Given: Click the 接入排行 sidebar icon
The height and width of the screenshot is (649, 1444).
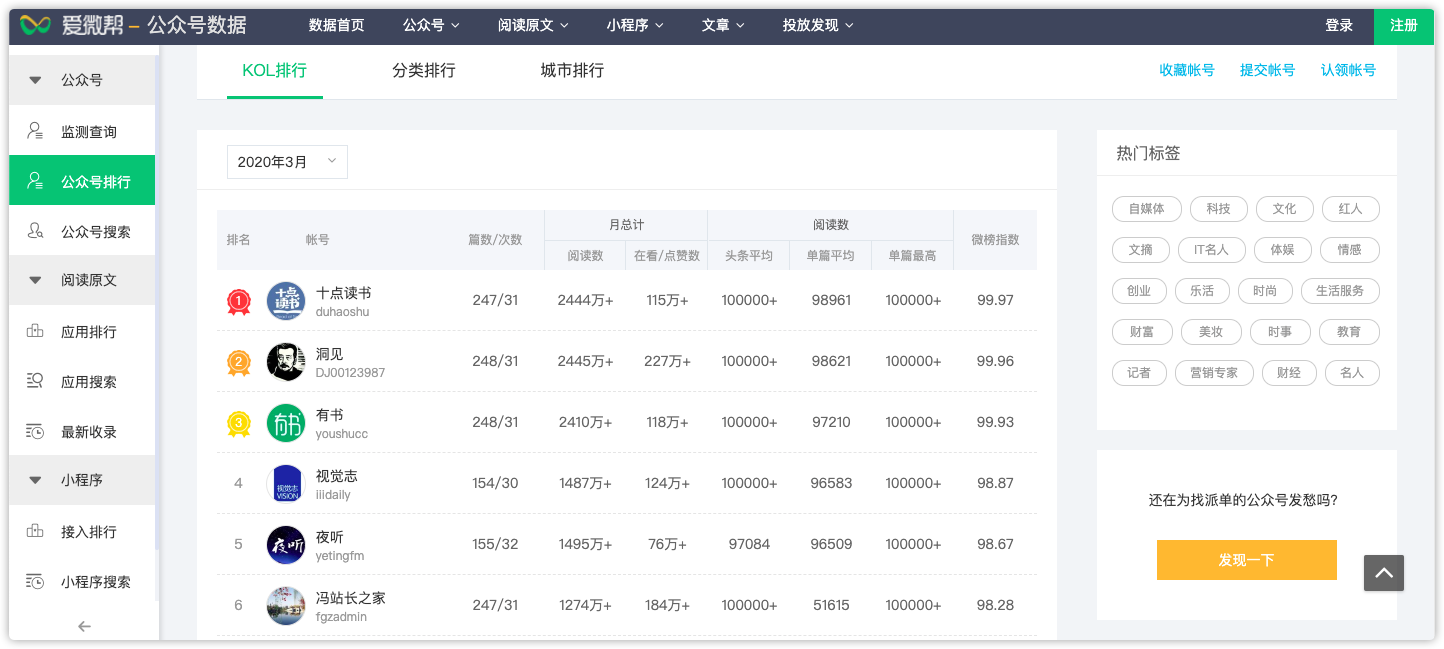Looking at the screenshot, I should (x=35, y=531).
